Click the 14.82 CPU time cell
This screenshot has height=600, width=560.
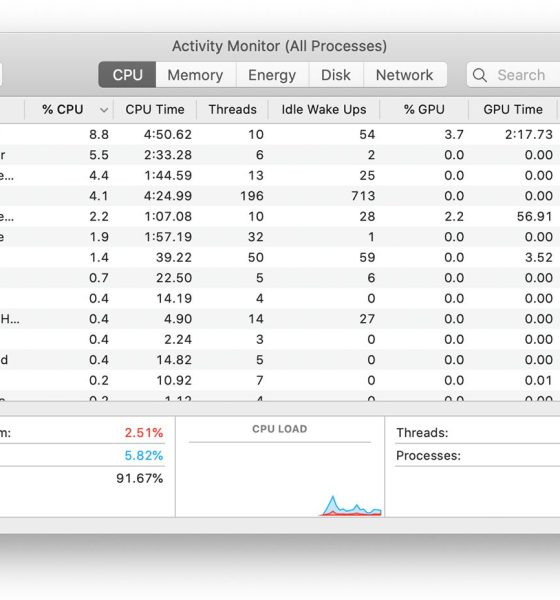click(x=174, y=360)
